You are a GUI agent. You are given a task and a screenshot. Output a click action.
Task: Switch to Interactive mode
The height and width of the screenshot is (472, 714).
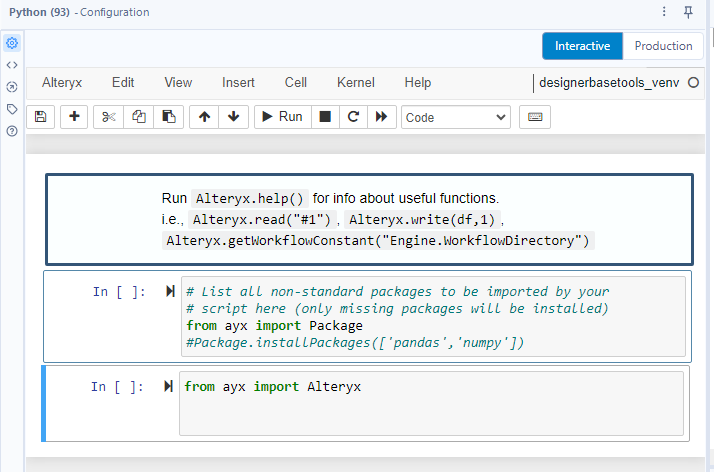(x=582, y=46)
